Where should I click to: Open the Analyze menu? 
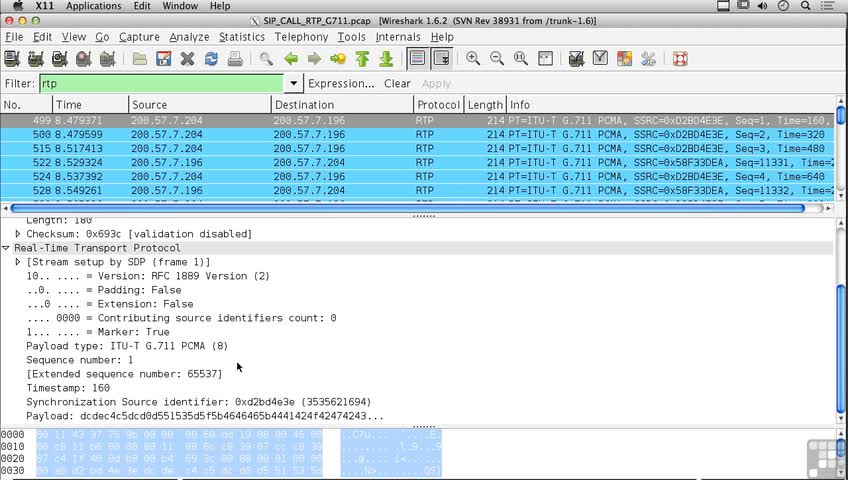[x=189, y=37]
